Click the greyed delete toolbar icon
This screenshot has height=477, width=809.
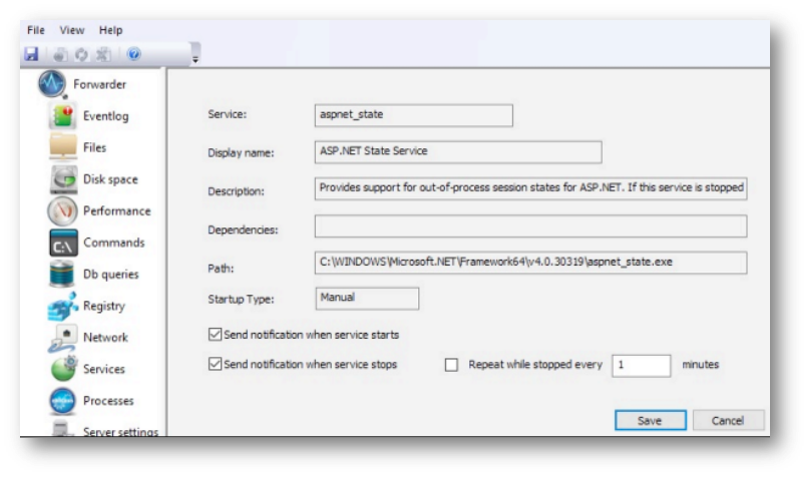coord(103,54)
